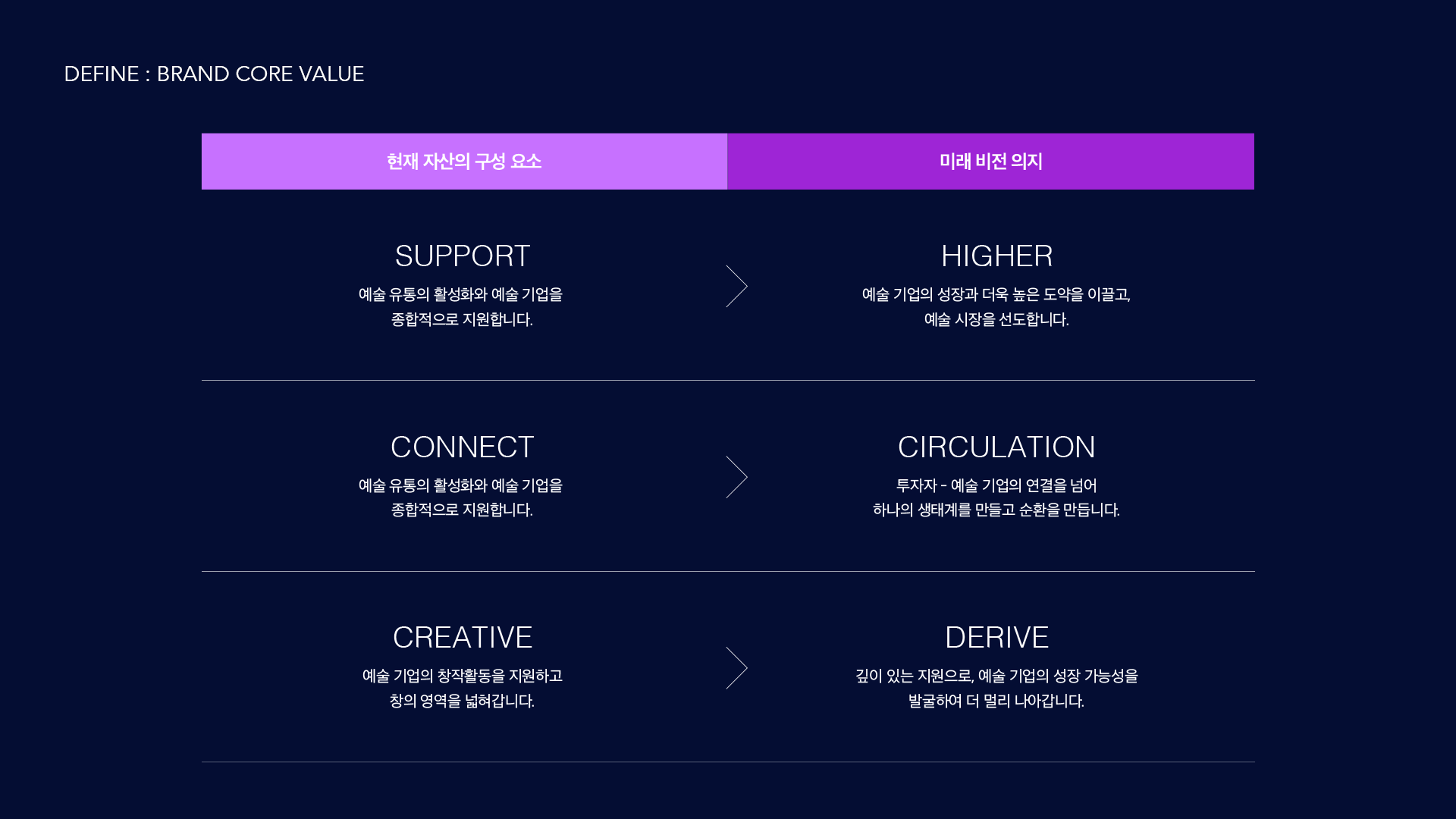Click the arrow between SUPPORT and HIGHER
Screen dimensions: 1456x819
[736, 286]
